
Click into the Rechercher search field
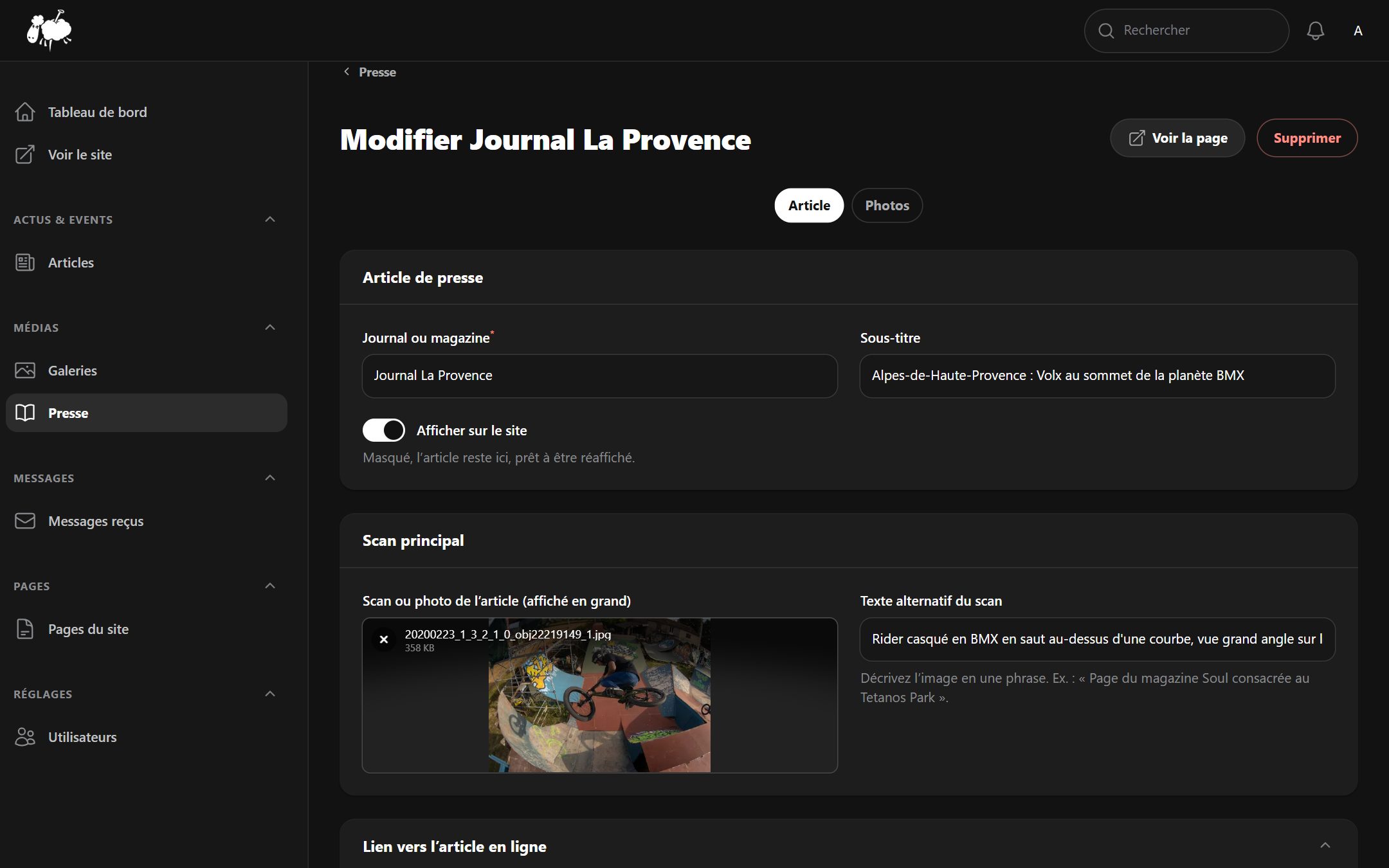pyautogui.click(x=1186, y=30)
